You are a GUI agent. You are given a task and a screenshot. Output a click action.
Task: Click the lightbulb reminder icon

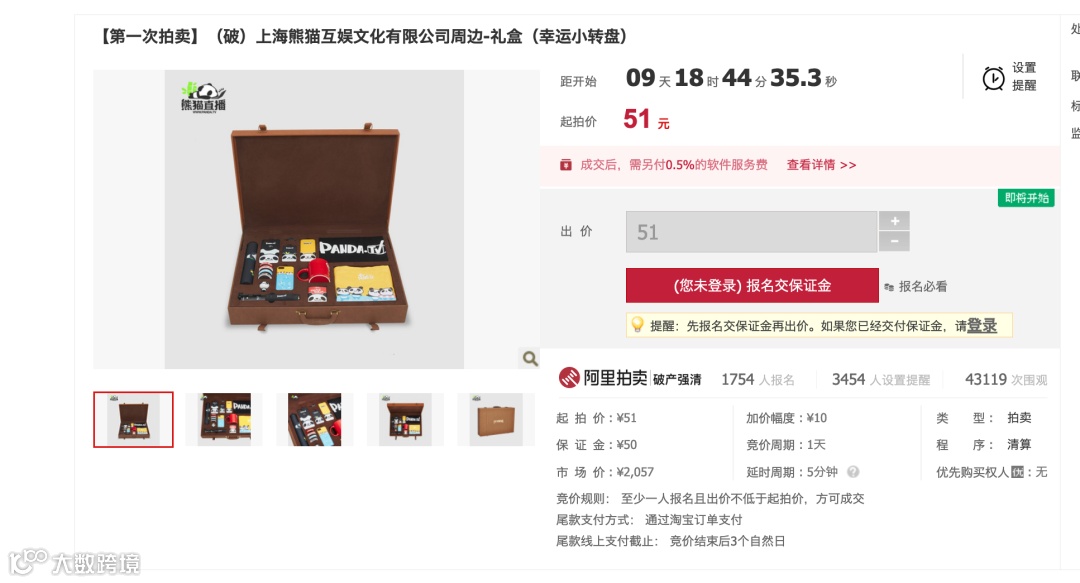pyautogui.click(x=637, y=325)
